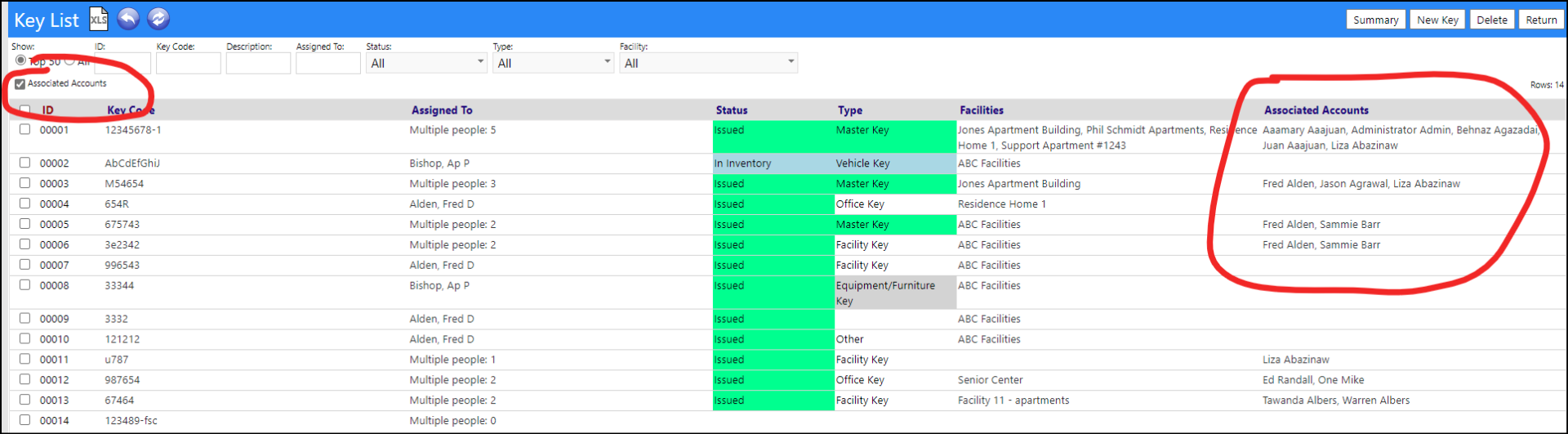Click 'Tawanda Albers, Warren Albers' cell
Screen dimensions: 1568x434
coord(1336,400)
